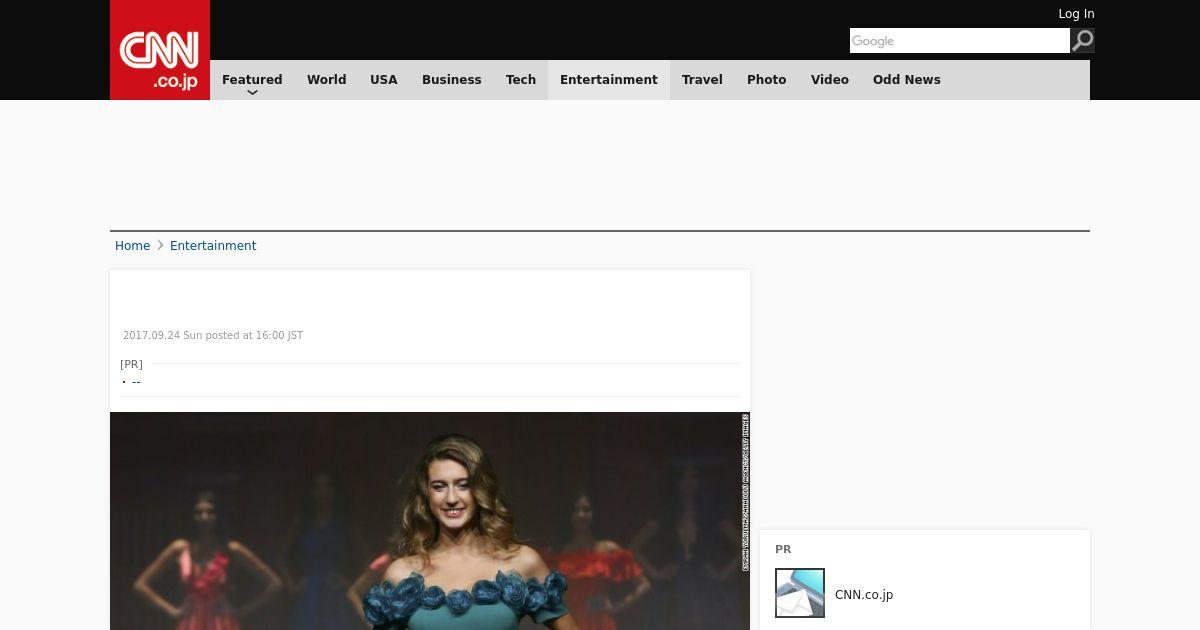Image resolution: width=1200 pixels, height=630 pixels.
Task: Expand the Featured dropdown chevron
Action: 252,92
